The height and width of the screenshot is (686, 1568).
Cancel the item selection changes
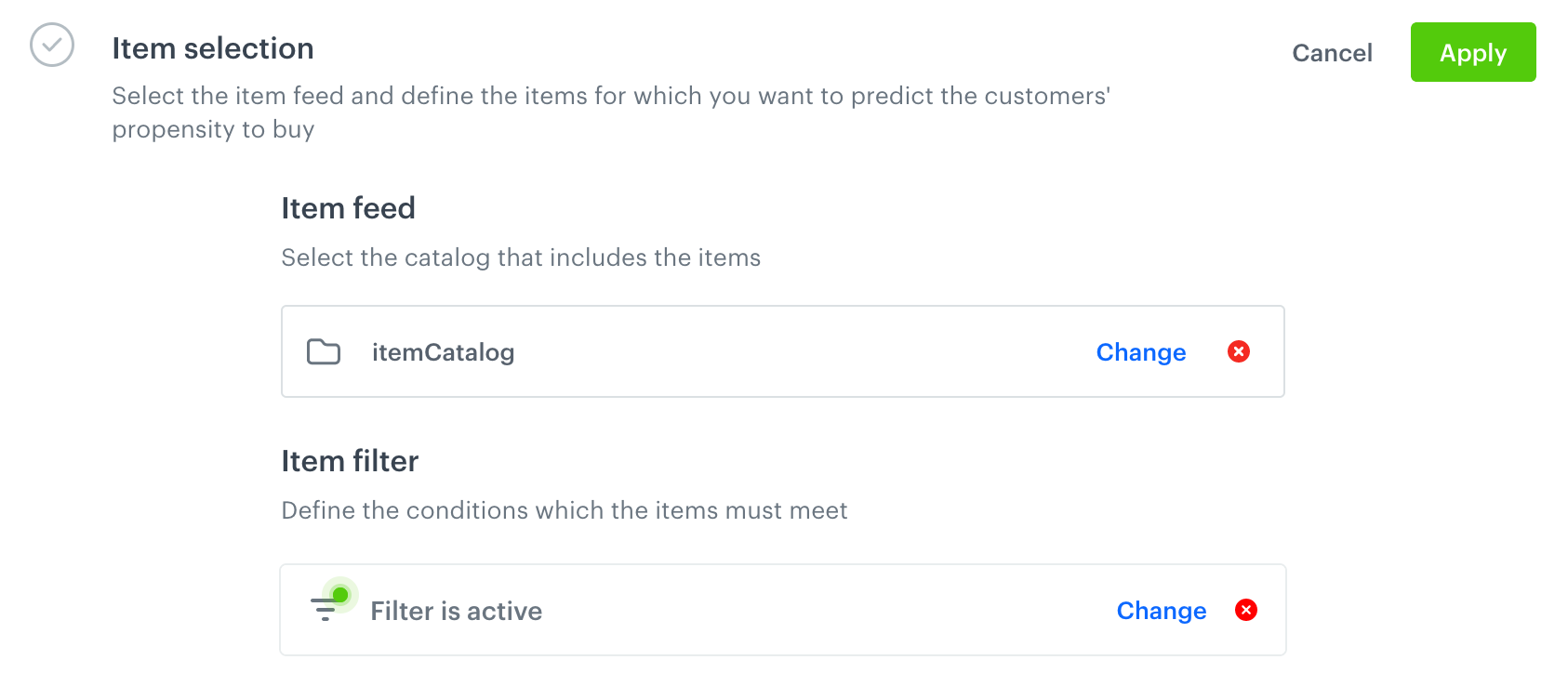tap(1332, 52)
